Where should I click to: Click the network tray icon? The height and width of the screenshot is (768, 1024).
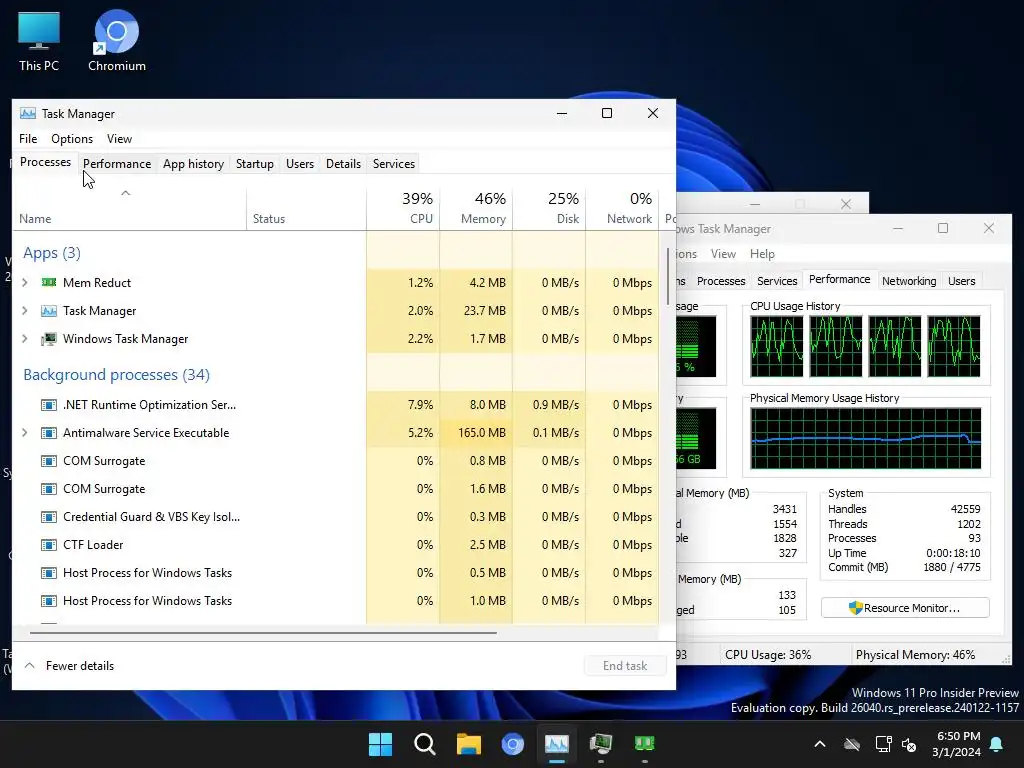(883, 744)
